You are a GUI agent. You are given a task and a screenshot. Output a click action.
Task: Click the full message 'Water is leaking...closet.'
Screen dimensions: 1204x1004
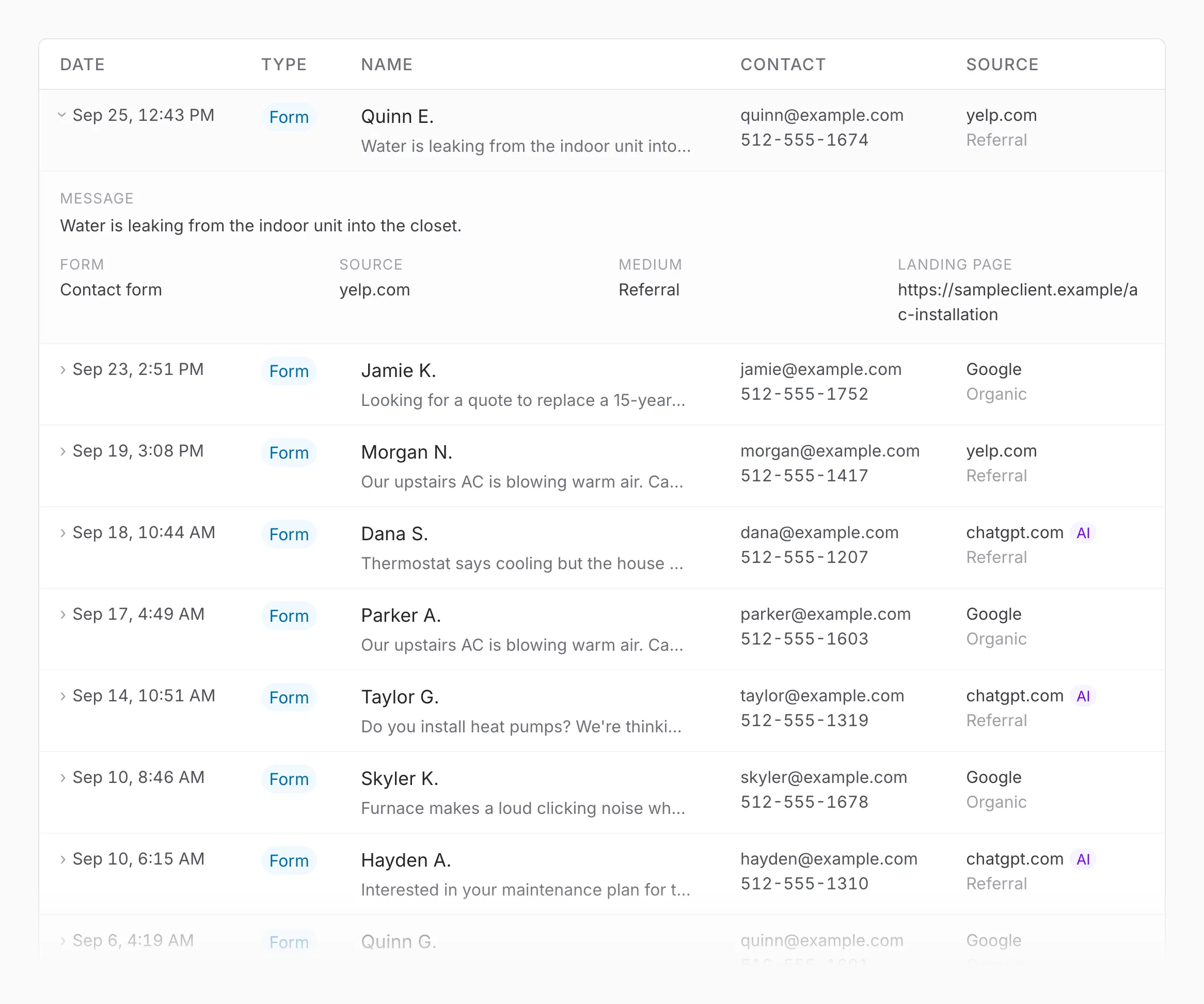[261, 226]
